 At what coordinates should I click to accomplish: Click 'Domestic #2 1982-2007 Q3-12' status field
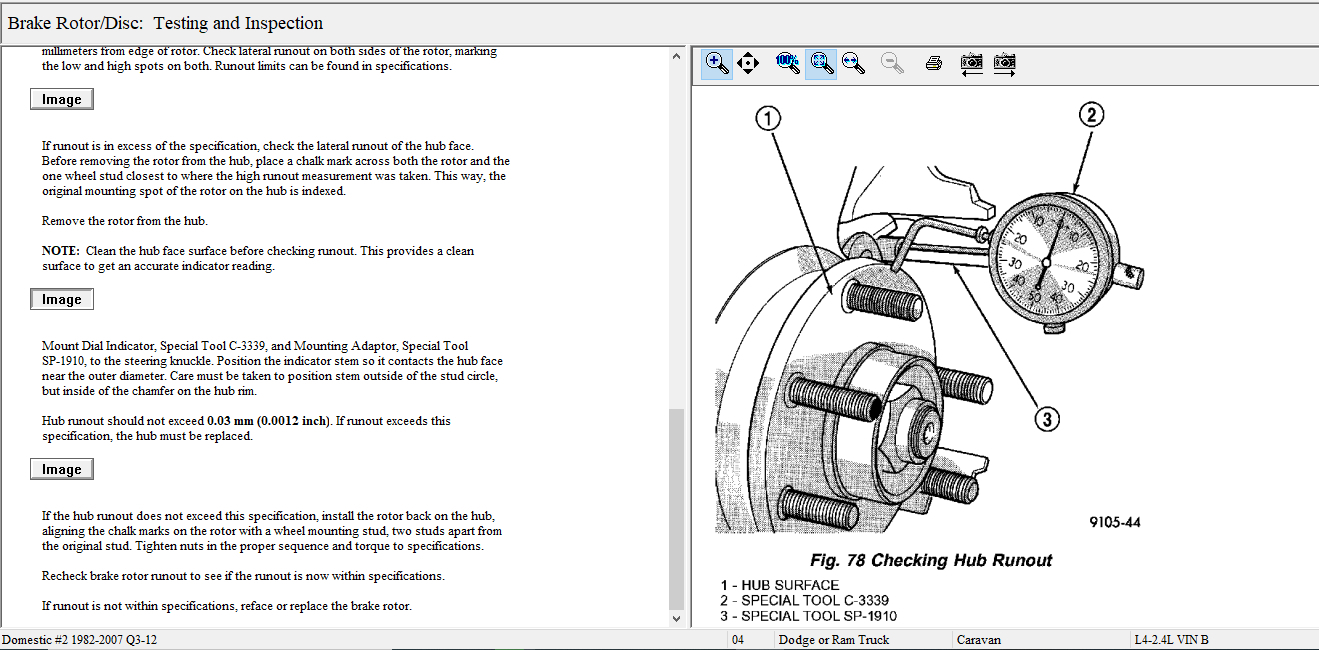click(80, 640)
